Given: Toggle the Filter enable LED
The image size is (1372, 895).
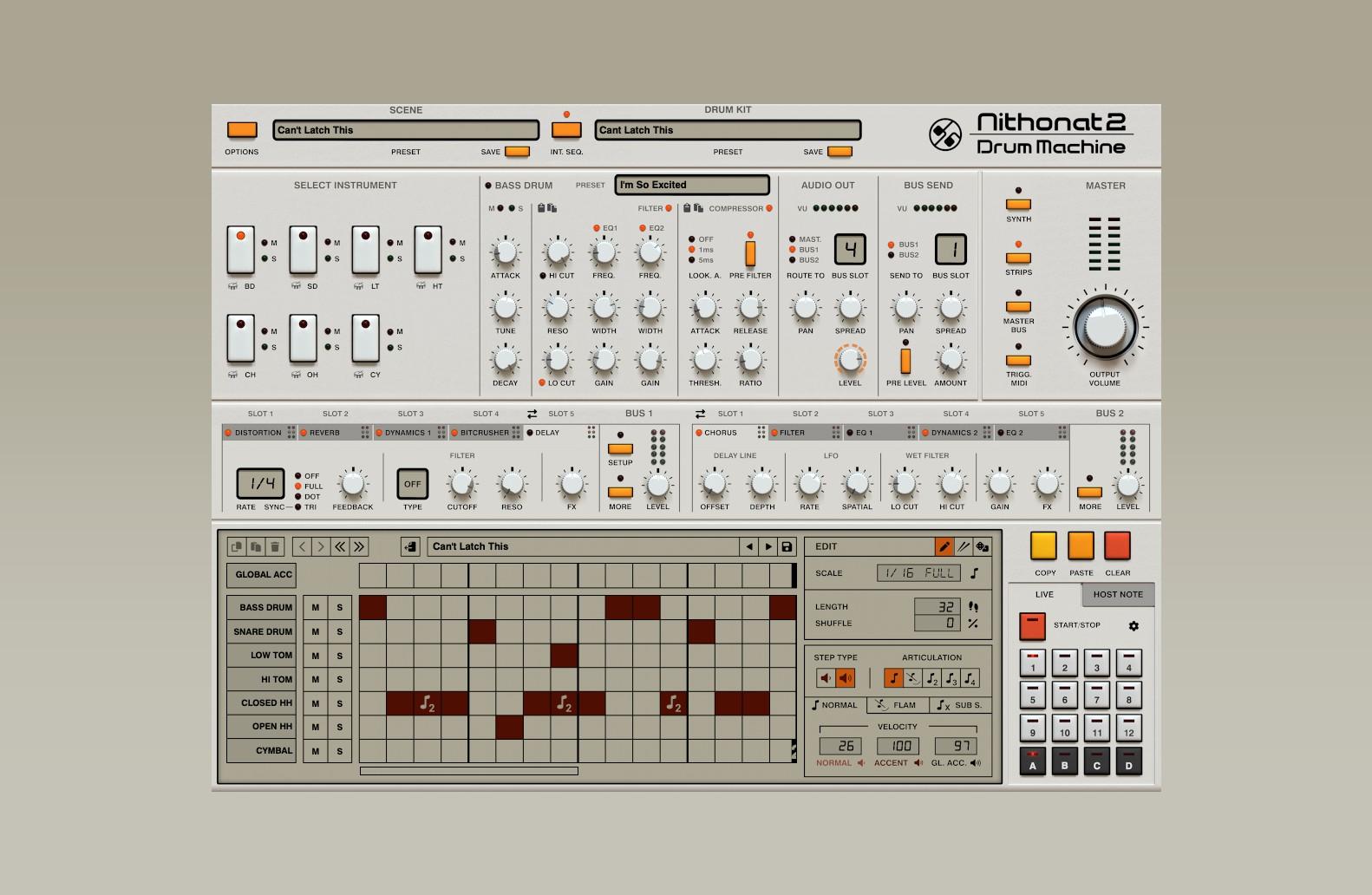Looking at the screenshot, I should tap(669, 208).
